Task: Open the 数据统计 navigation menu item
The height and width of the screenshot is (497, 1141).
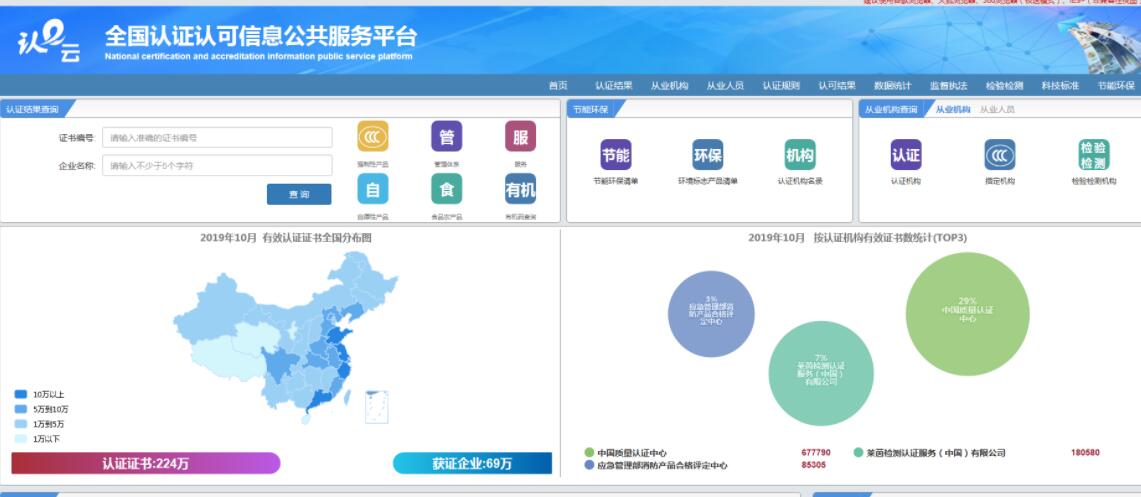Action: [x=892, y=86]
